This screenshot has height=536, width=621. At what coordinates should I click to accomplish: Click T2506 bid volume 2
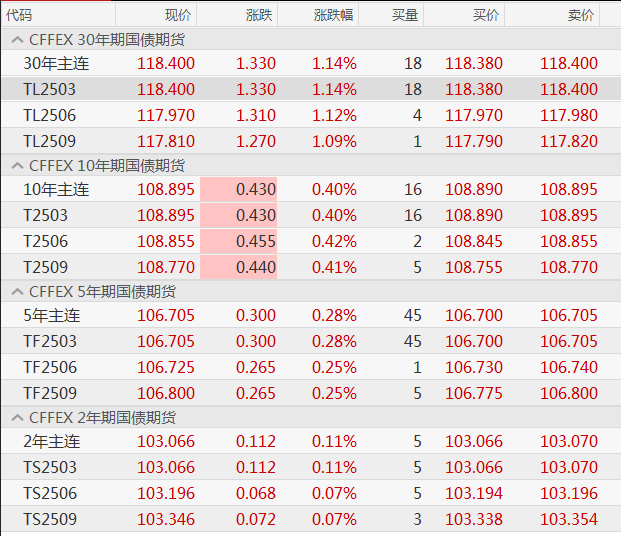(417, 241)
